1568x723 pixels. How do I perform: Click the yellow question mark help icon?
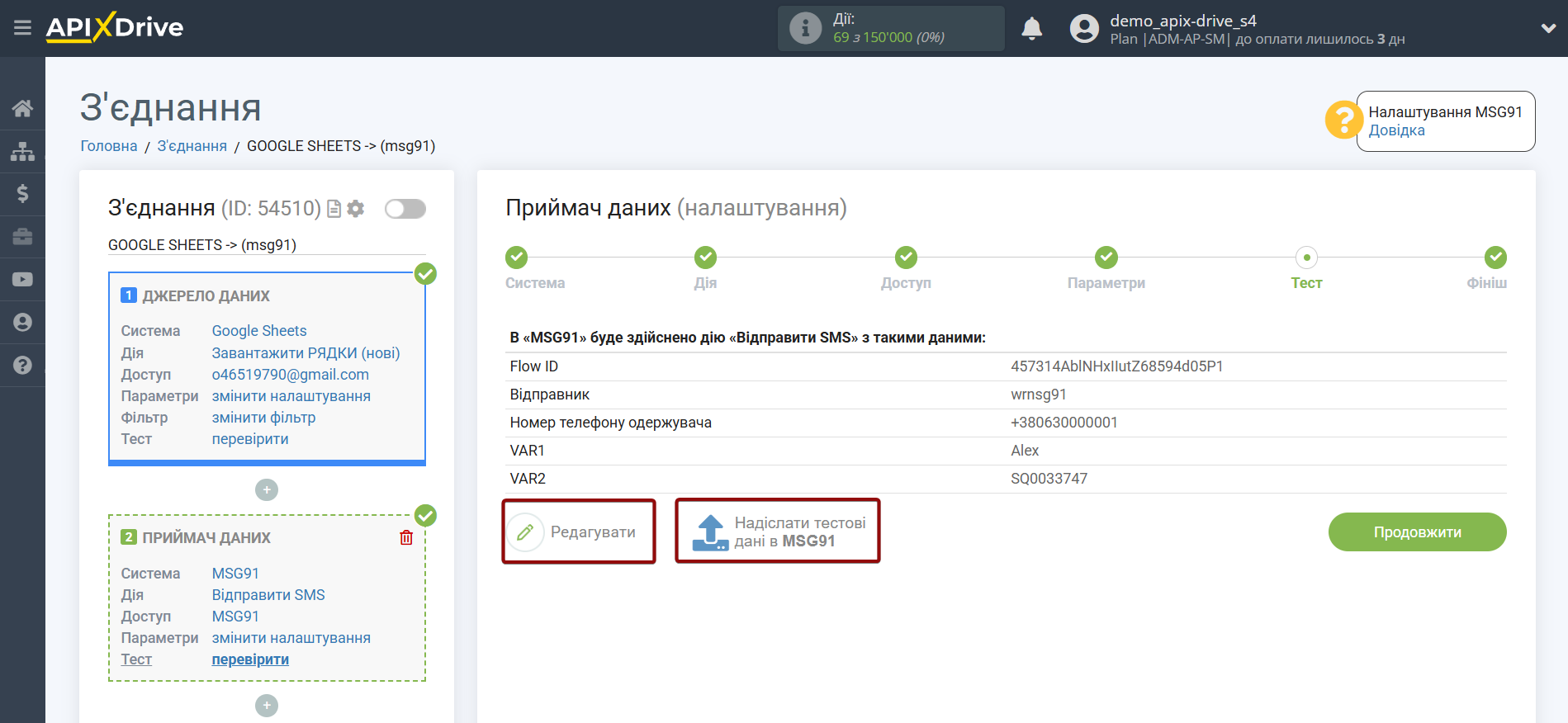1343,120
